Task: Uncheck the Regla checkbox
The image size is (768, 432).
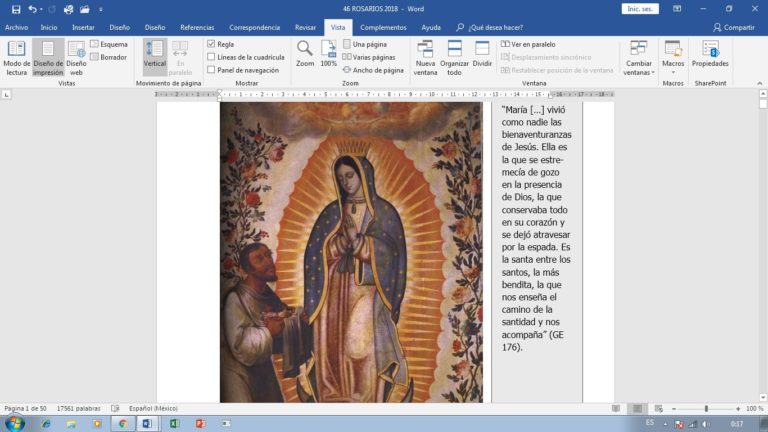Action: coord(211,44)
